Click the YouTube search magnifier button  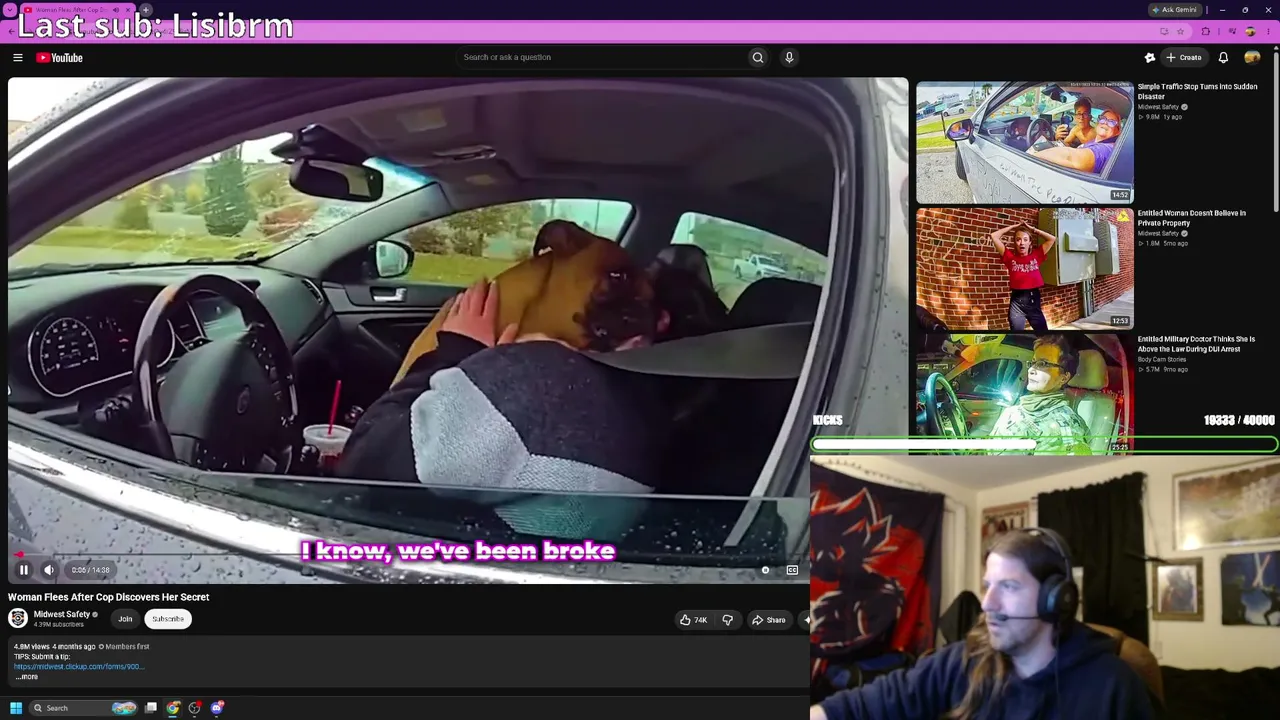click(x=758, y=57)
